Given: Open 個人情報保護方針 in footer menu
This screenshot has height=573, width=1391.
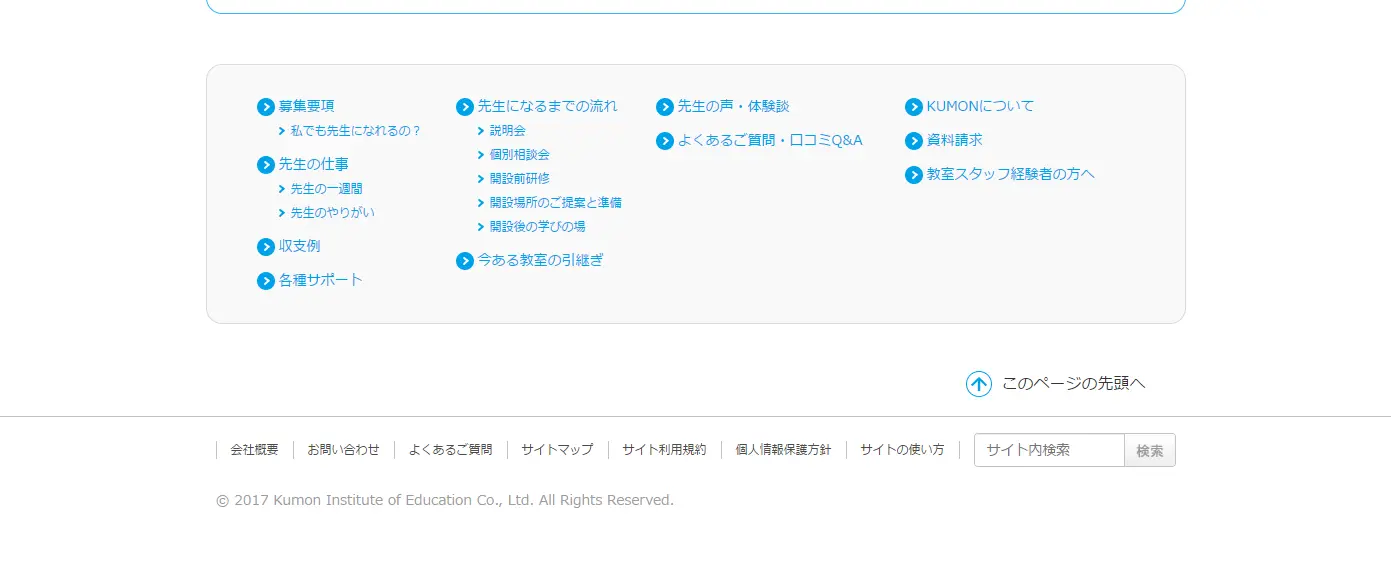Looking at the screenshot, I should tap(784, 450).
